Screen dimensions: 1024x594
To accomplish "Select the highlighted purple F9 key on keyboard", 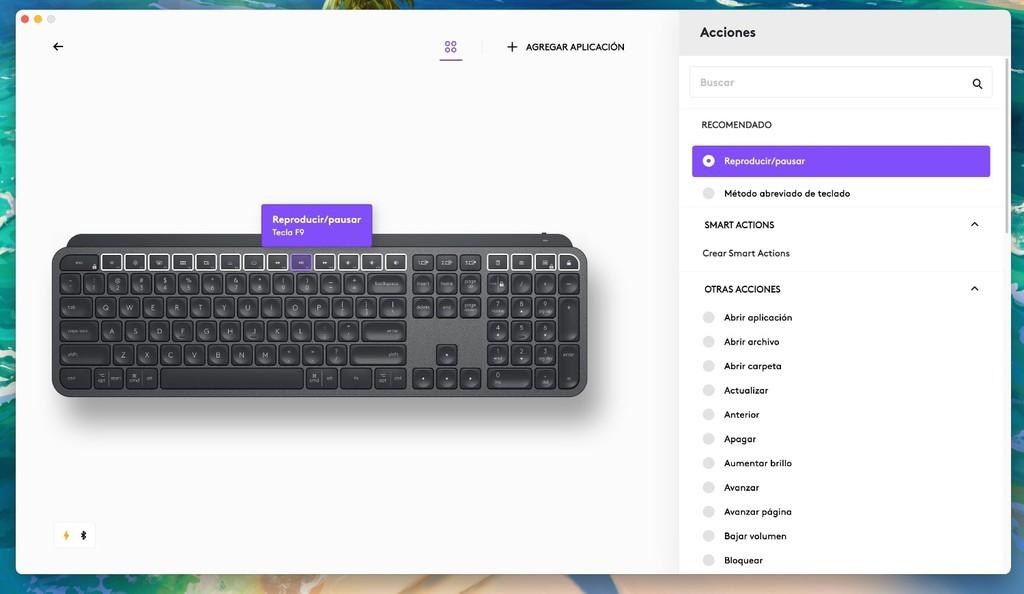I will tap(301, 262).
